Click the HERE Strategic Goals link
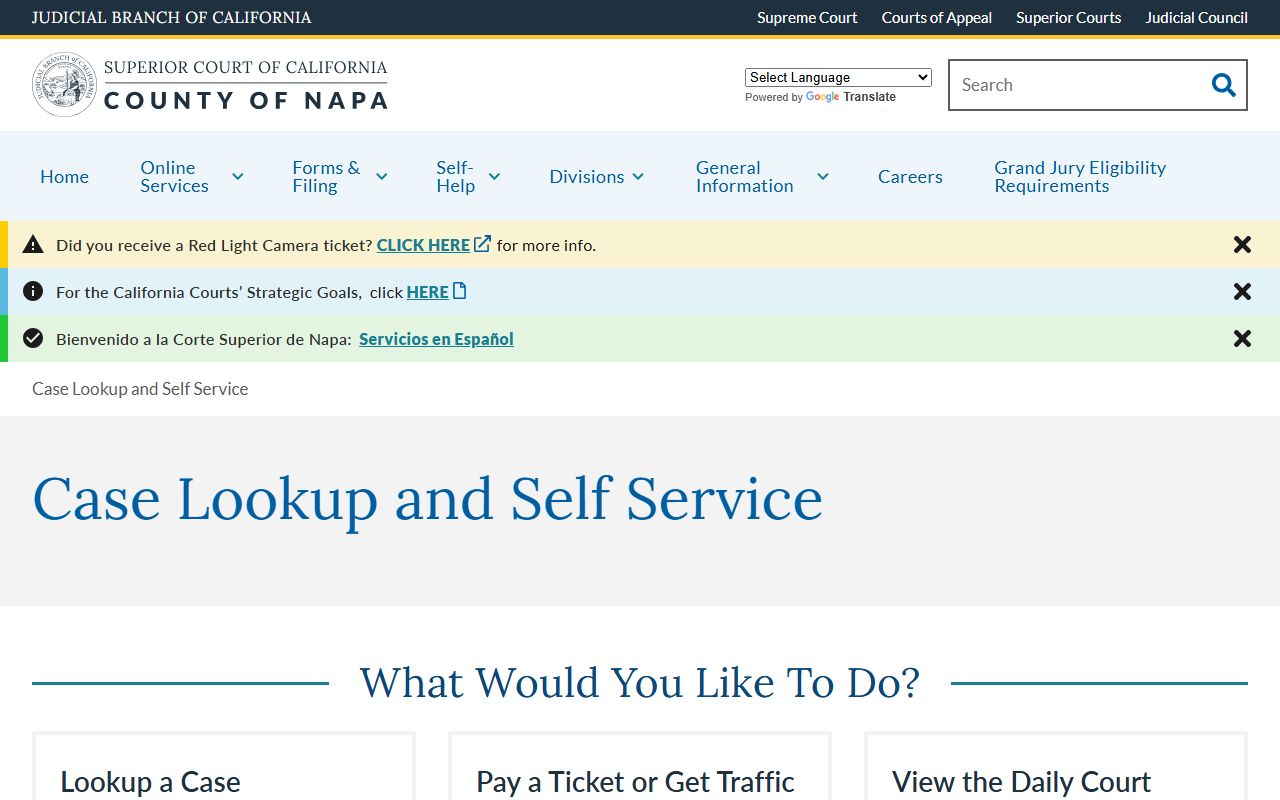The image size is (1280, 800). click(x=427, y=292)
